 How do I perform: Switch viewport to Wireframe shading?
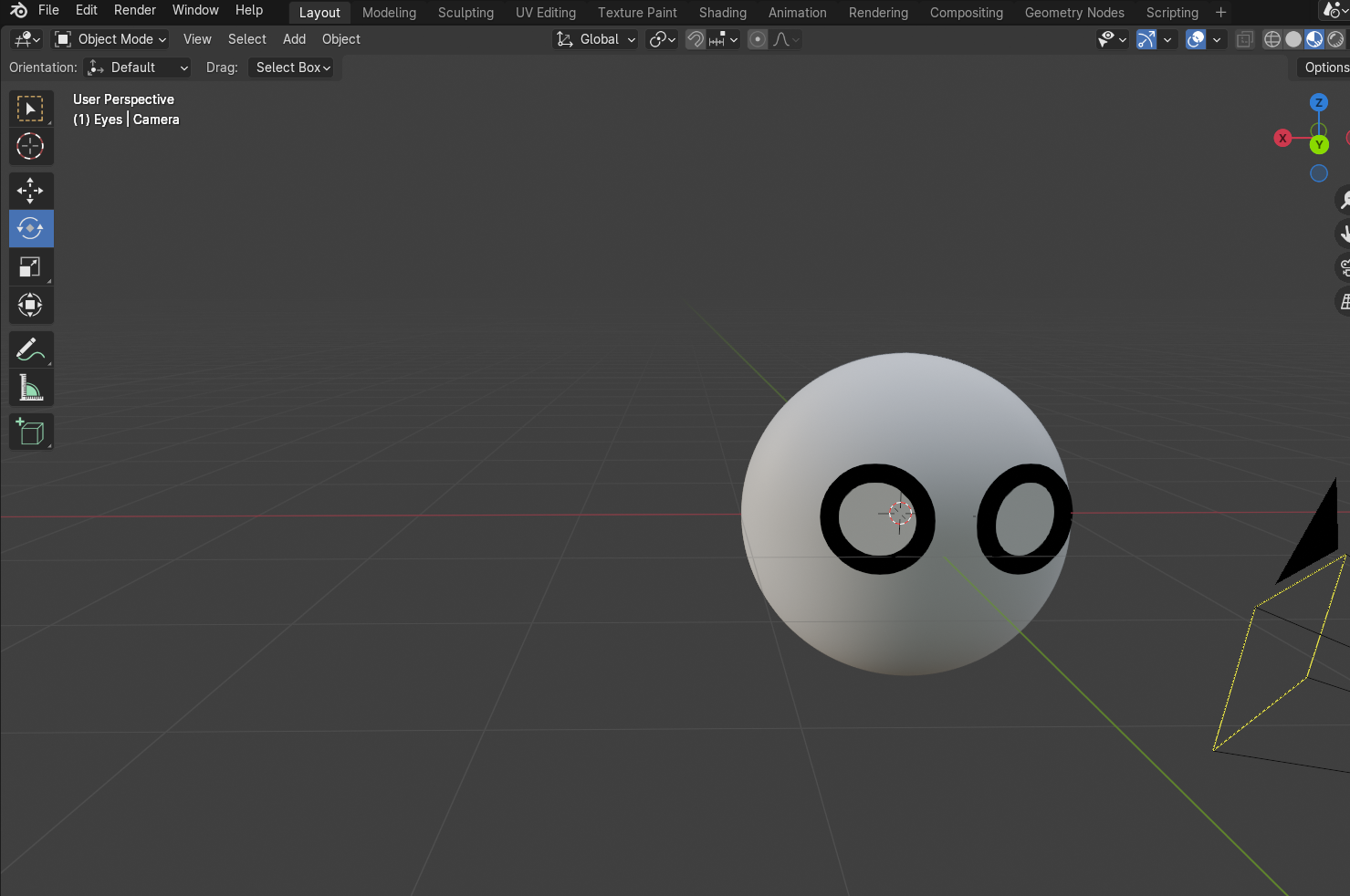click(1272, 39)
